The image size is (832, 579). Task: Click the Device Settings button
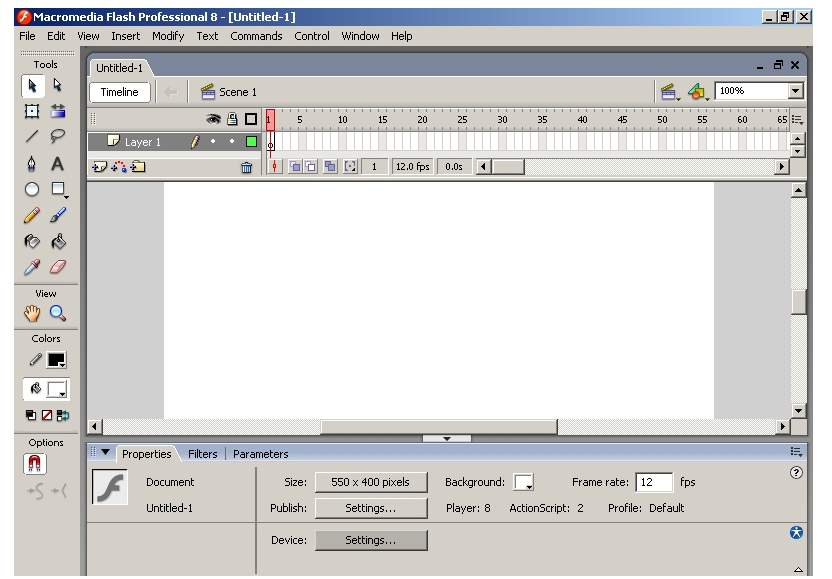(371, 540)
